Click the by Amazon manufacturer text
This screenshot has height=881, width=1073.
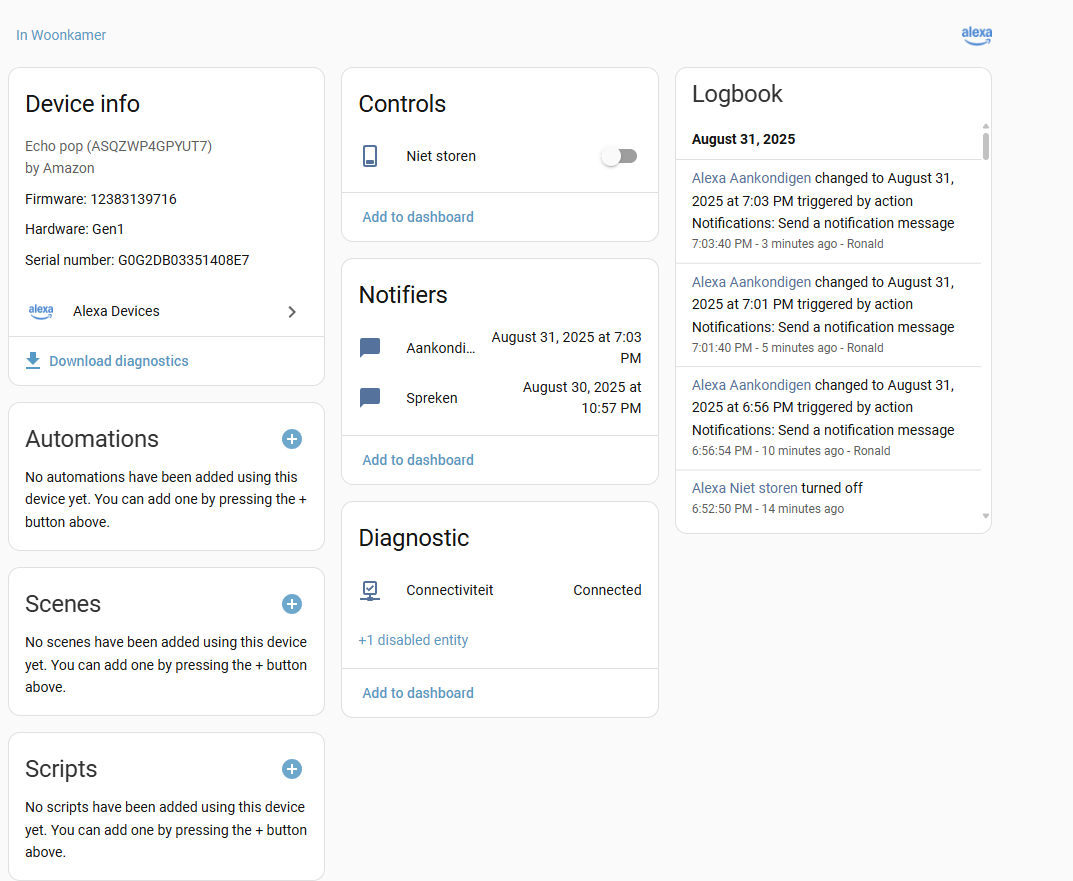coord(60,168)
